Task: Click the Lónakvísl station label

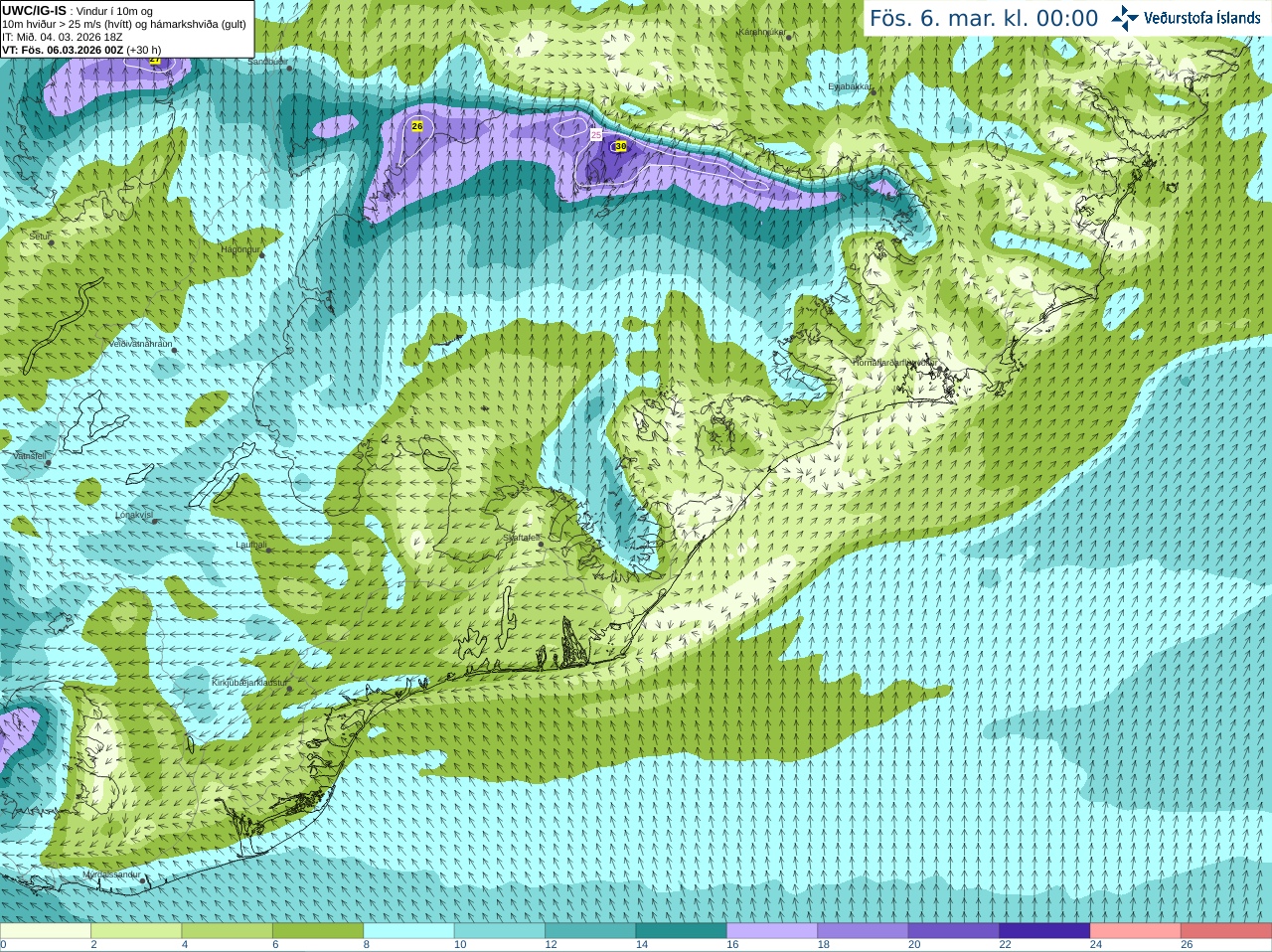Action: click(134, 515)
